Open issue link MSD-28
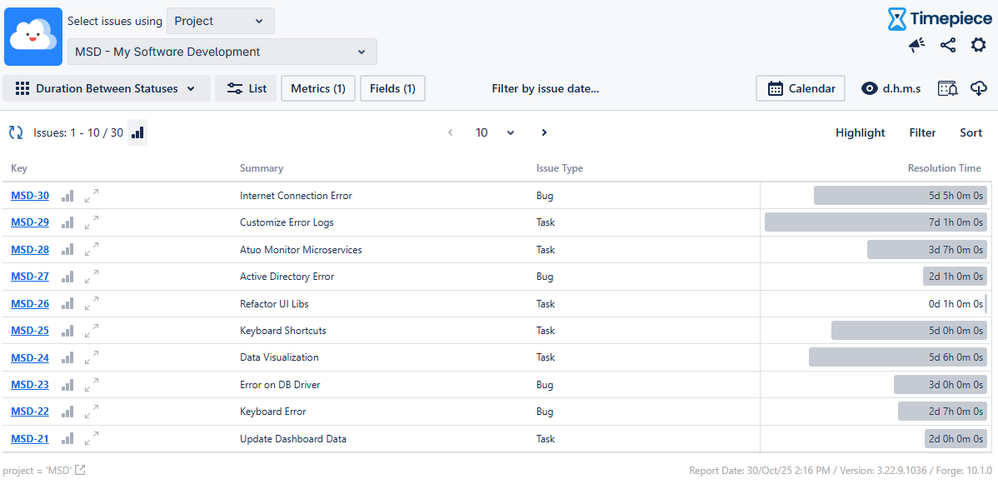998x484 pixels. coord(30,250)
